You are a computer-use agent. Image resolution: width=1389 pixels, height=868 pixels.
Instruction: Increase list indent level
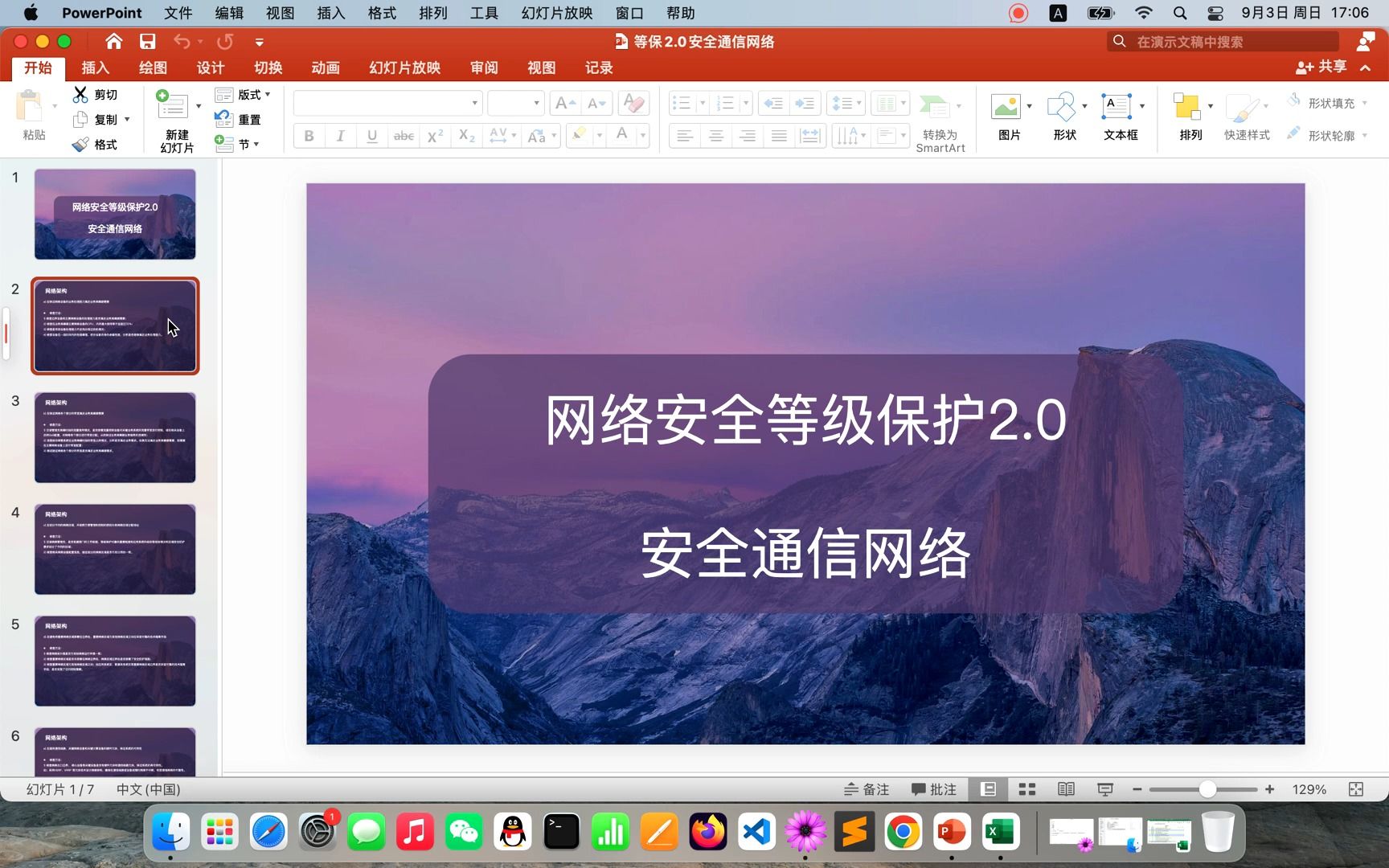804,104
